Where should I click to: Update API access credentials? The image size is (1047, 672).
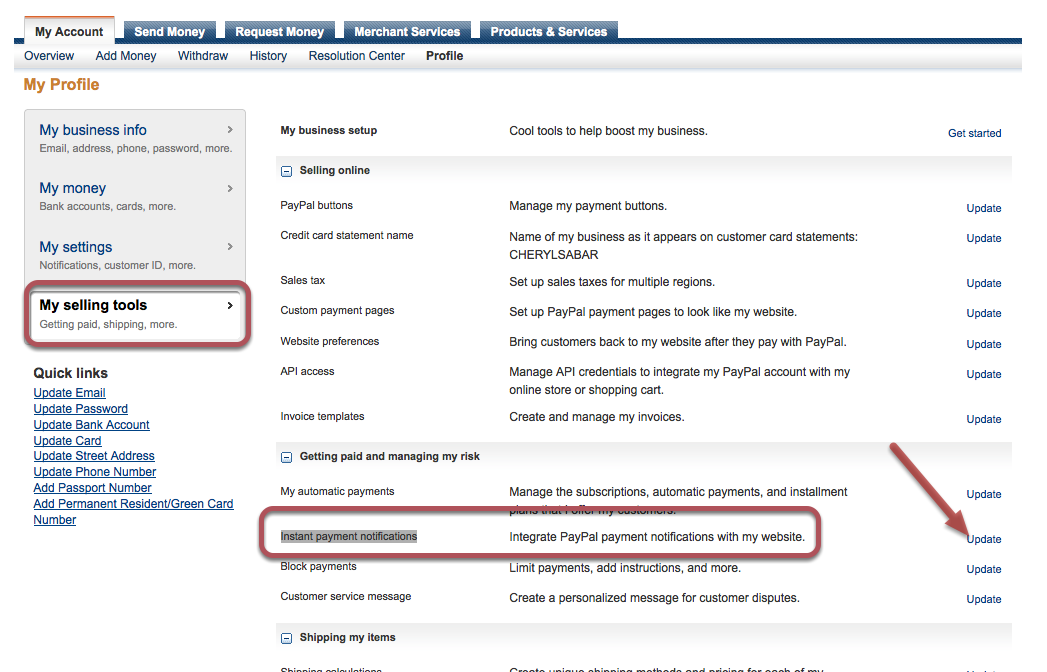(x=984, y=374)
